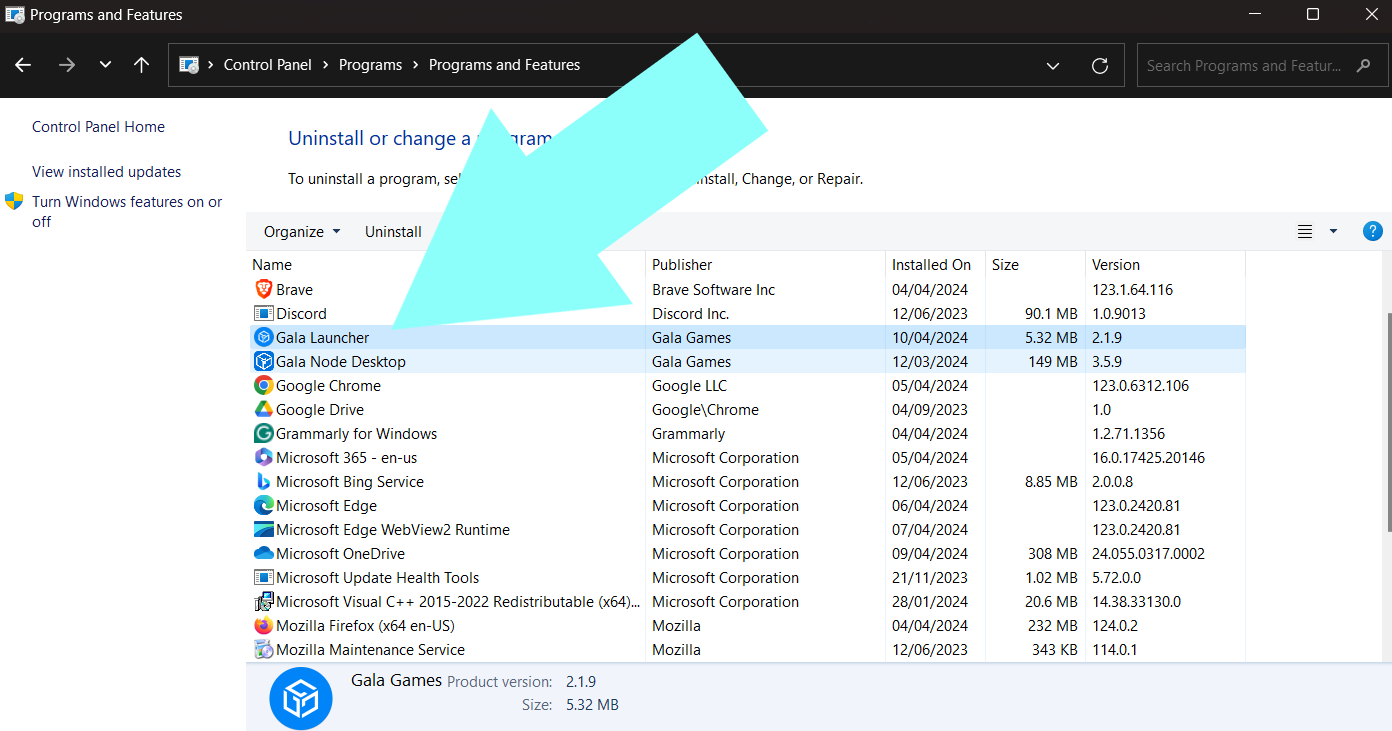
Task: Refresh the Programs and Features list
Action: coord(1100,65)
